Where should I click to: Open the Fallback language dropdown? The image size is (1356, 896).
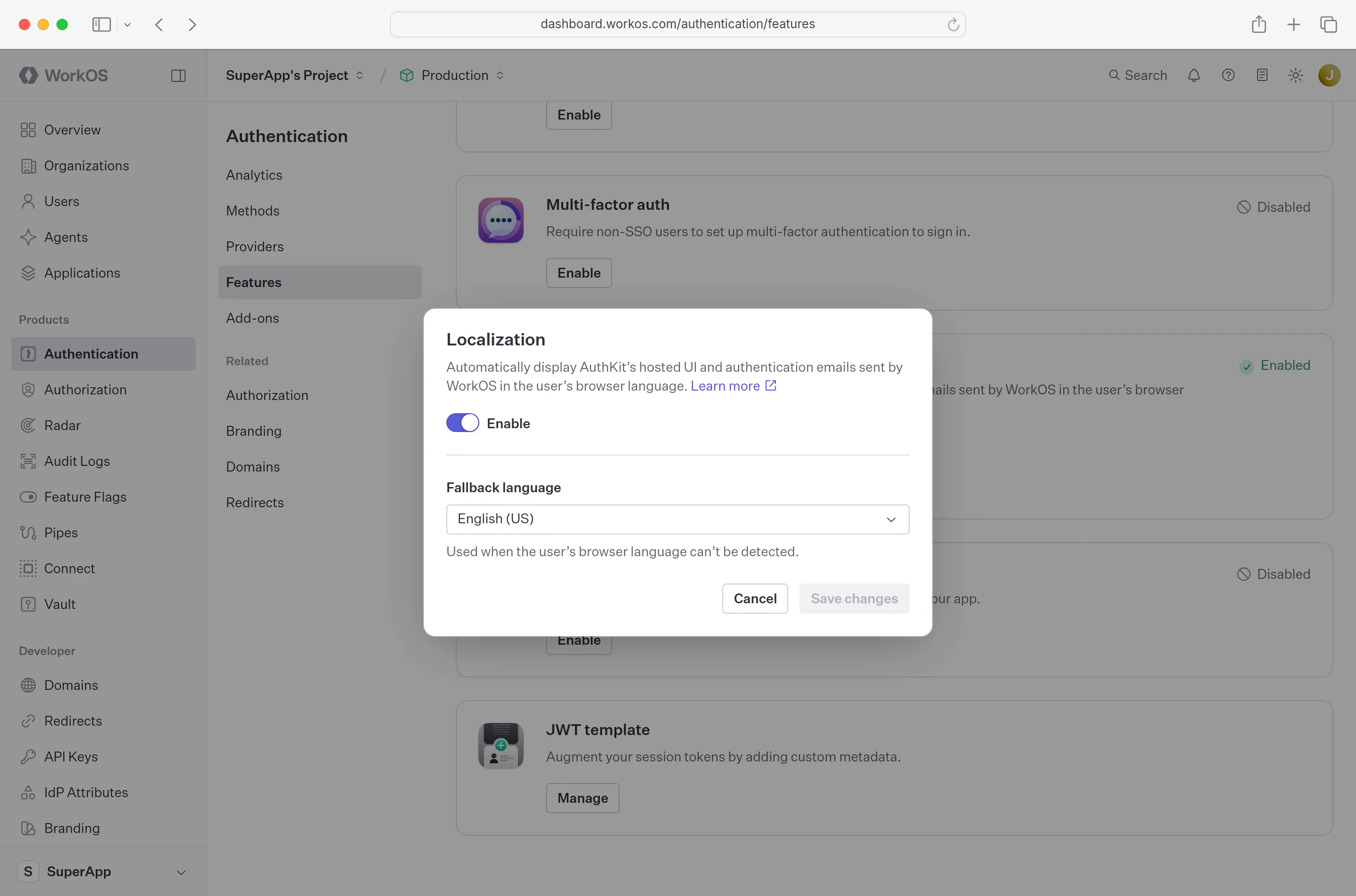click(678, 519)
